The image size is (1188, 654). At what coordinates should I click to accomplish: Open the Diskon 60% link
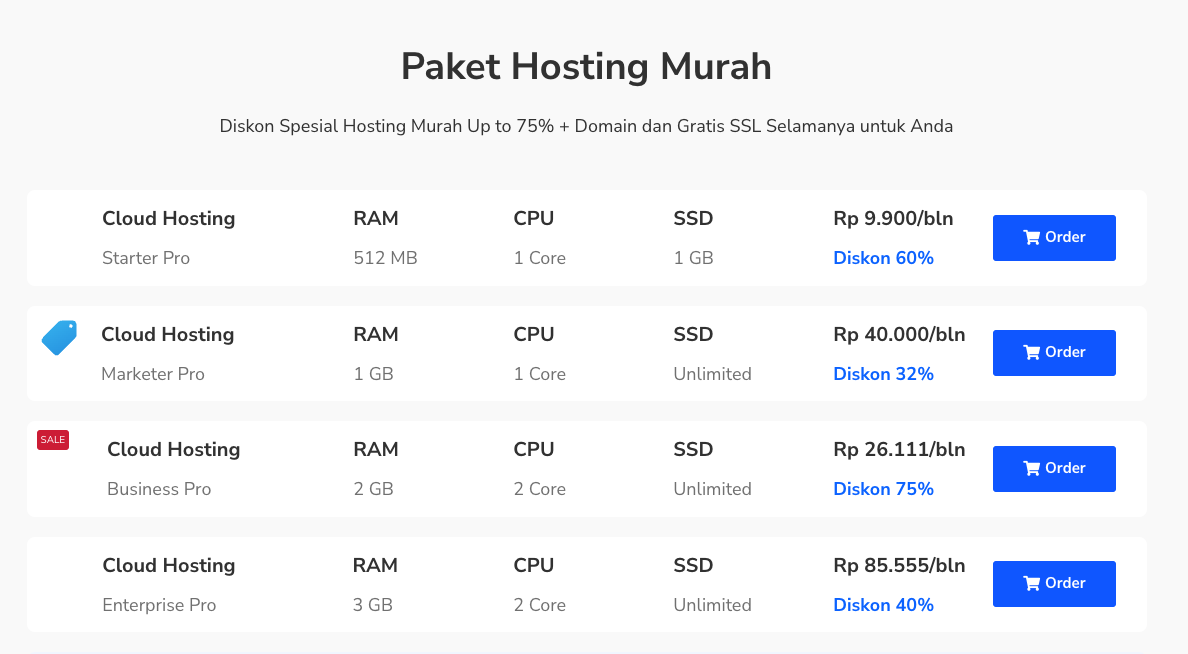click(x=883, y=258)
